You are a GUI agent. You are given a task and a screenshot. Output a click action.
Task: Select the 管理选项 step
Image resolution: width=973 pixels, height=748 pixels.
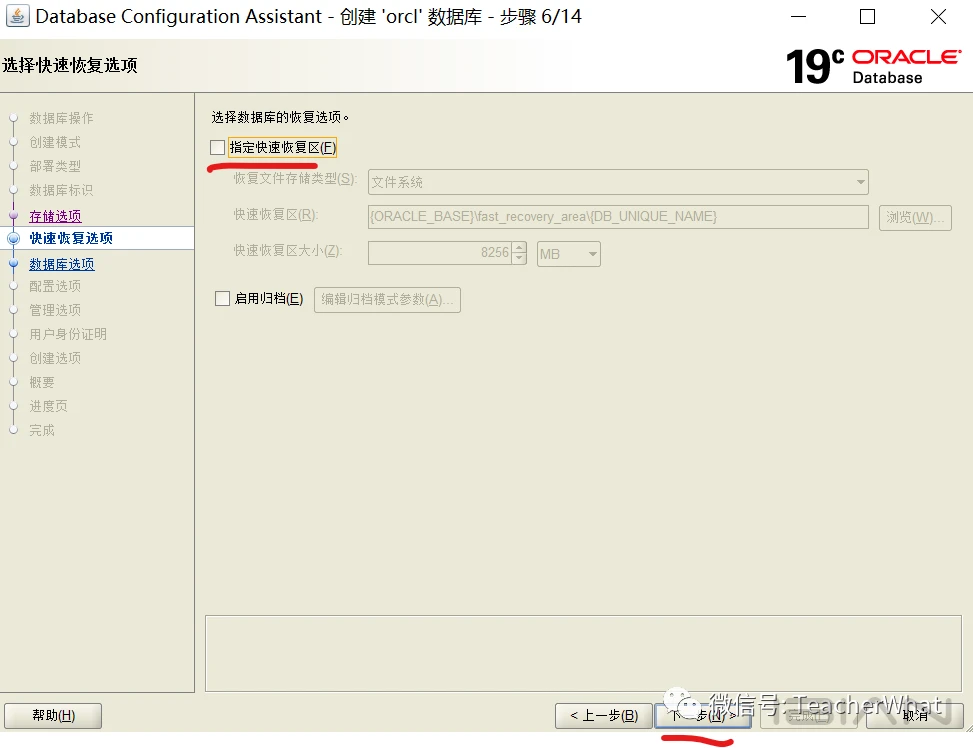pos(55,310)
